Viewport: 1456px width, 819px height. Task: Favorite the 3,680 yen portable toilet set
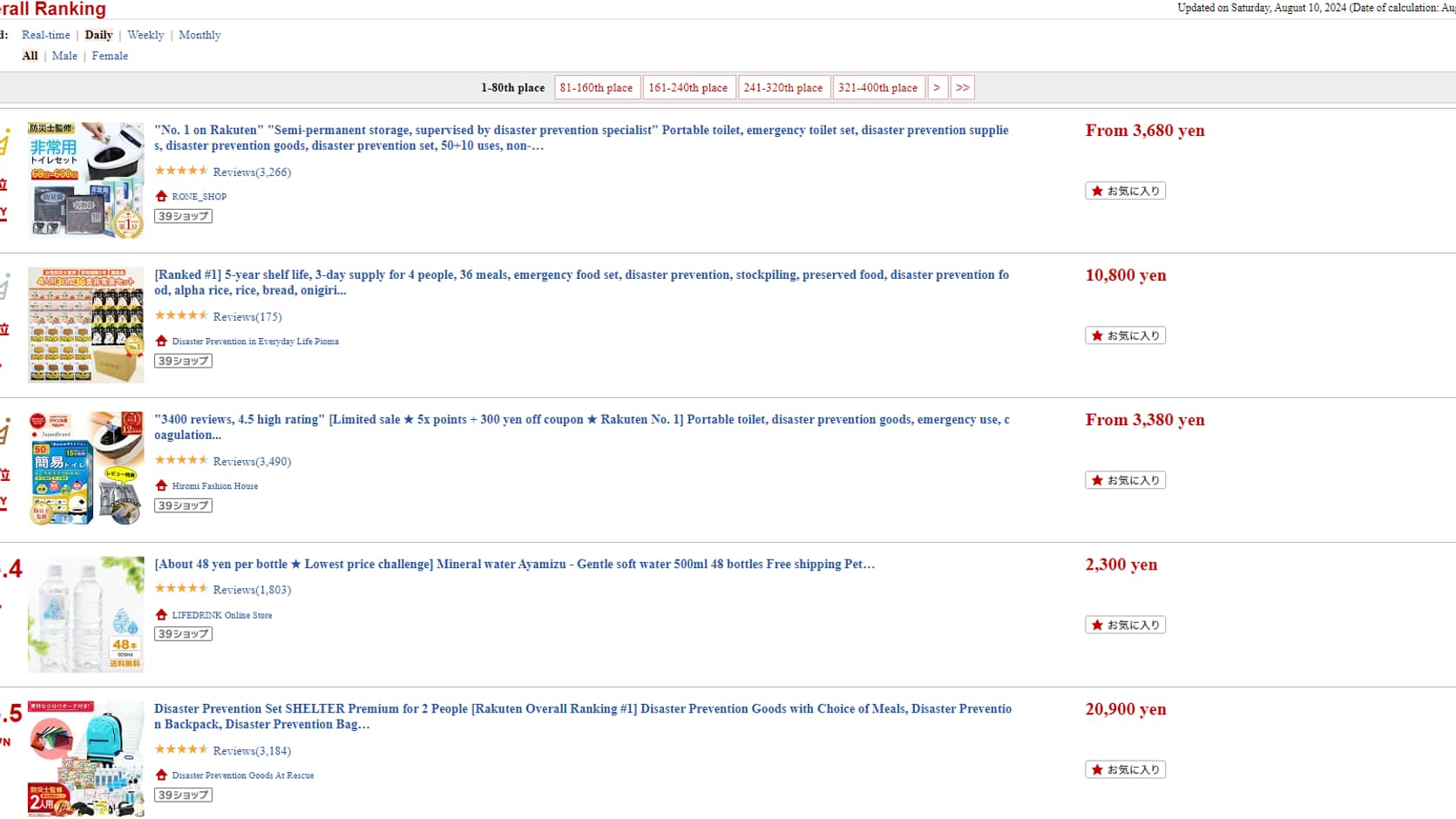[1125, 191]
